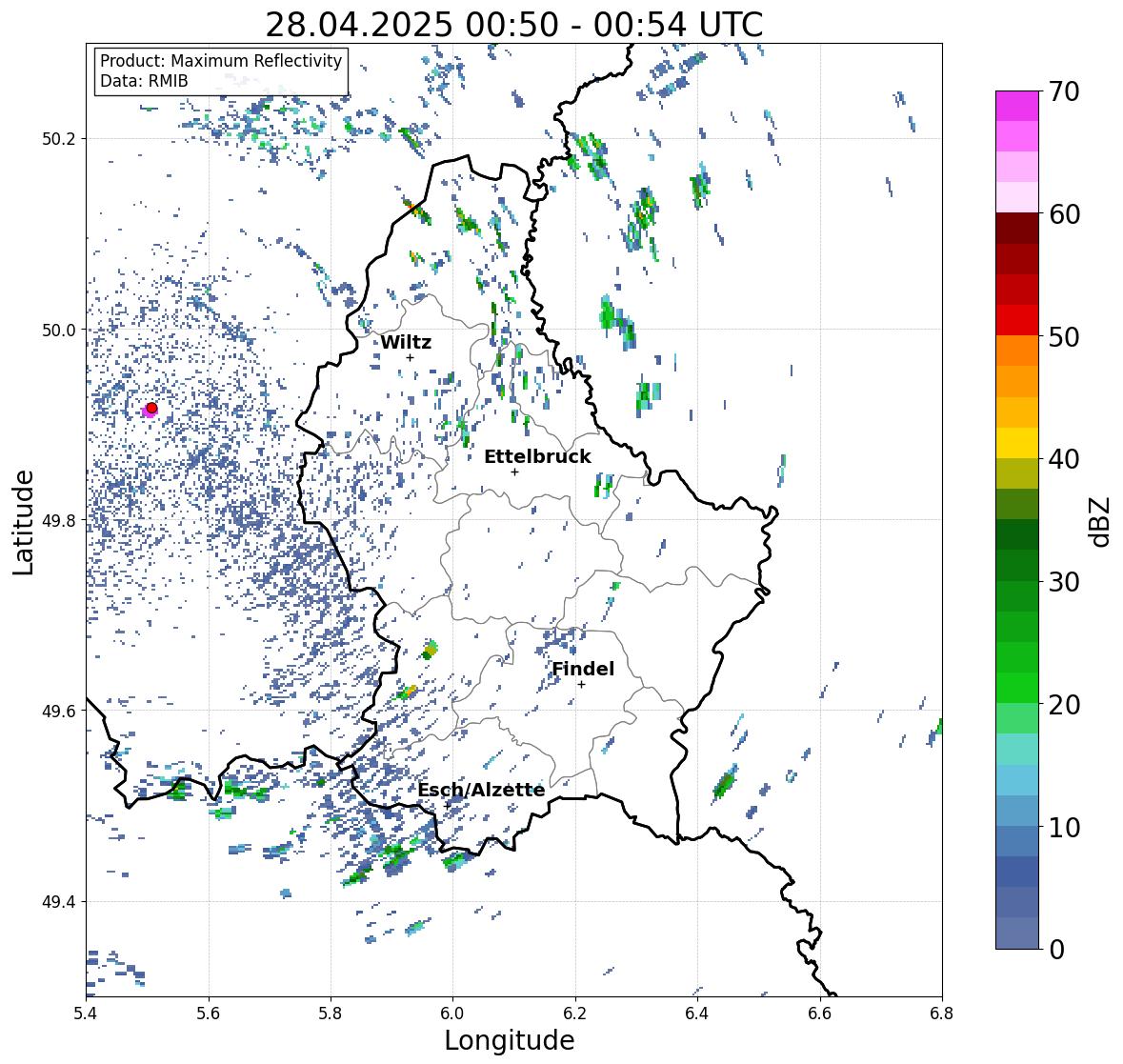
Task: Click 'Product: Maximum Reflectivity' text
Action: pos(221,61)
